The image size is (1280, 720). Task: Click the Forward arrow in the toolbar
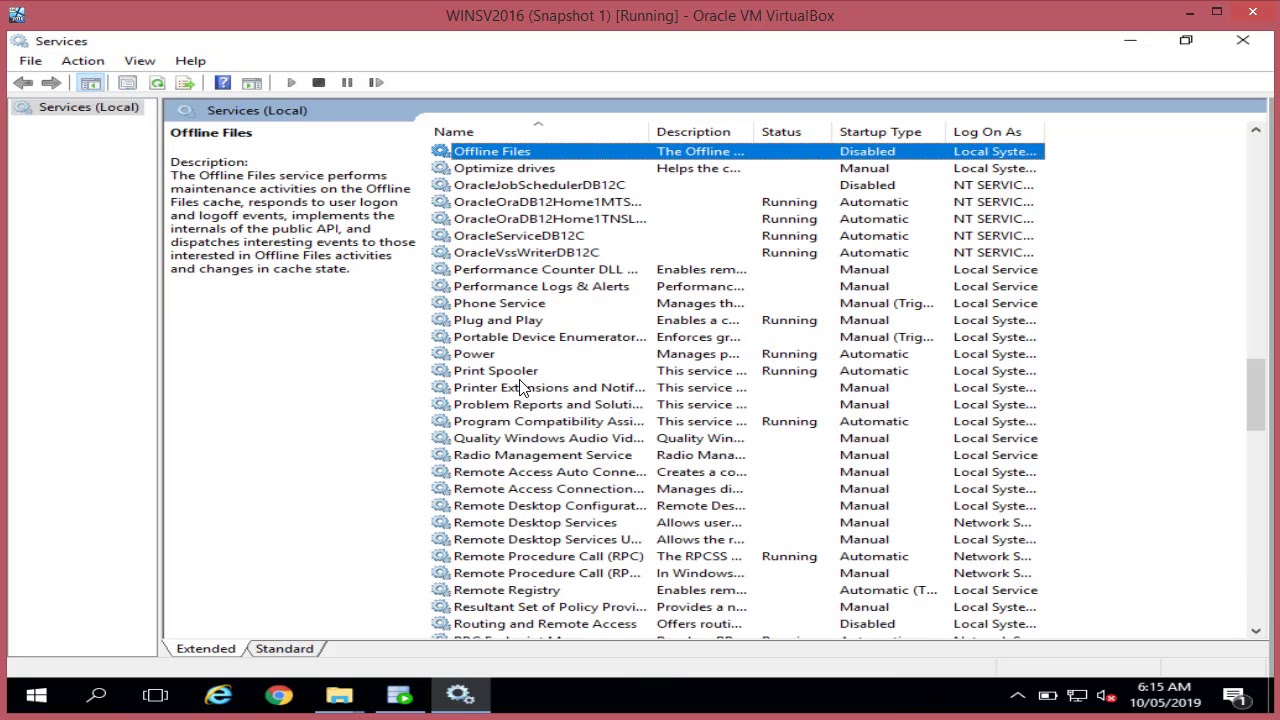51,83
